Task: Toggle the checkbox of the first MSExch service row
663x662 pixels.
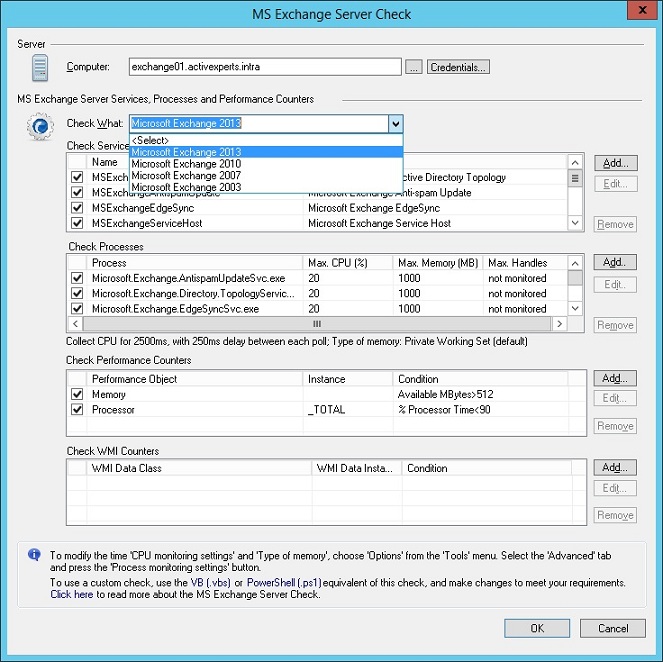Action: click(x=77, y=177)
